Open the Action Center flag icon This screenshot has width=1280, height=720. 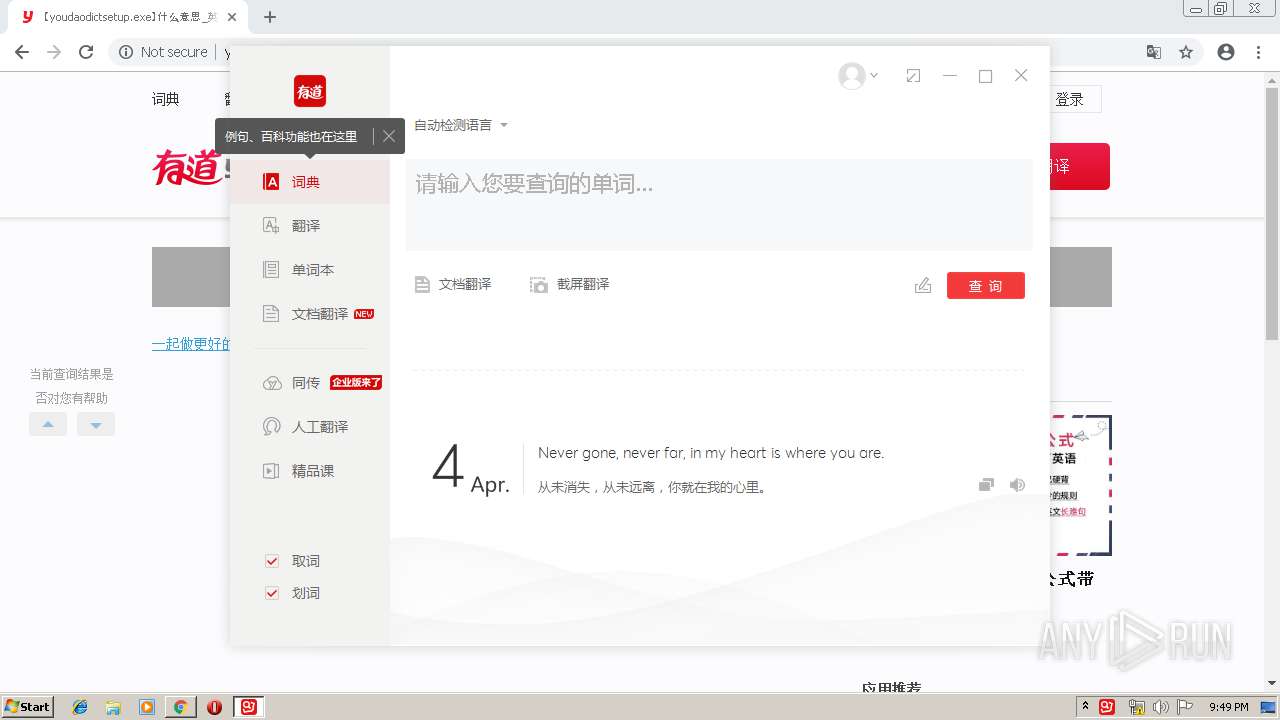(x=1185, y=707)
